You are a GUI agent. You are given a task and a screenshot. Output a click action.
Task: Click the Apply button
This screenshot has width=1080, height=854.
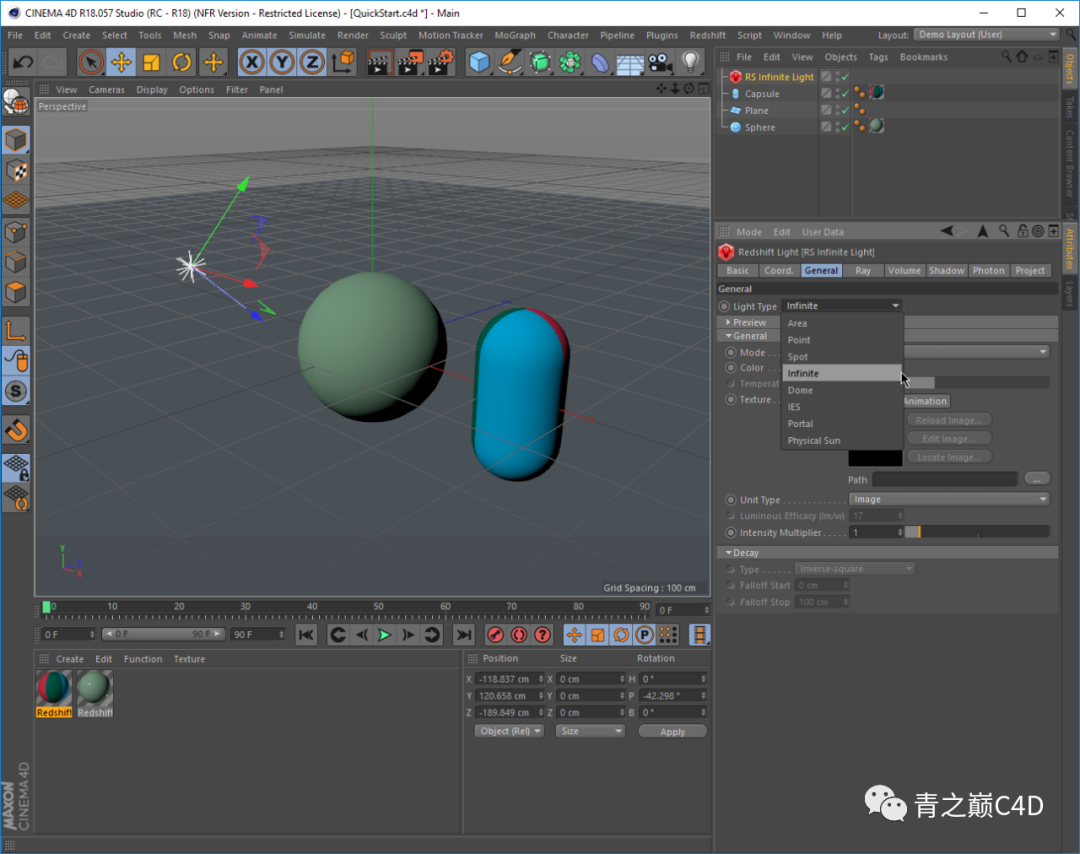click(x=672, y=732)
